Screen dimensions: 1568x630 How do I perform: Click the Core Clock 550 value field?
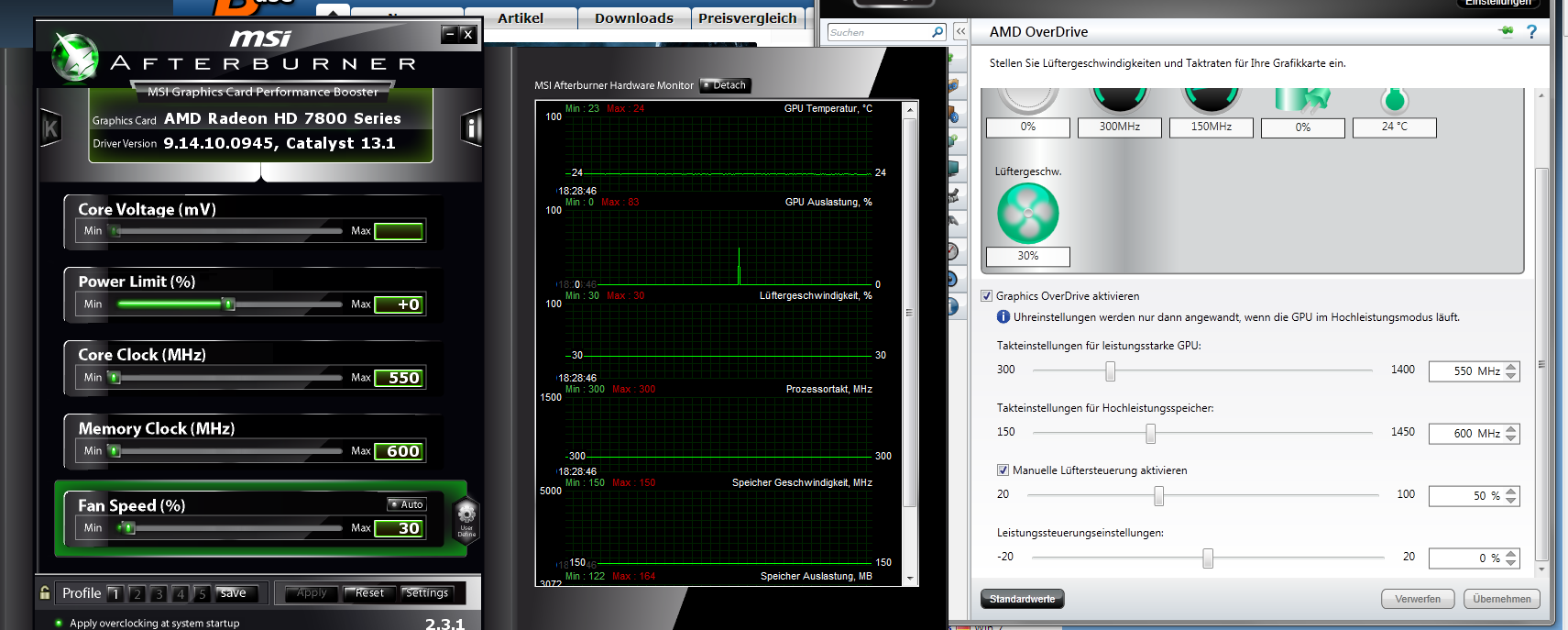399,378
